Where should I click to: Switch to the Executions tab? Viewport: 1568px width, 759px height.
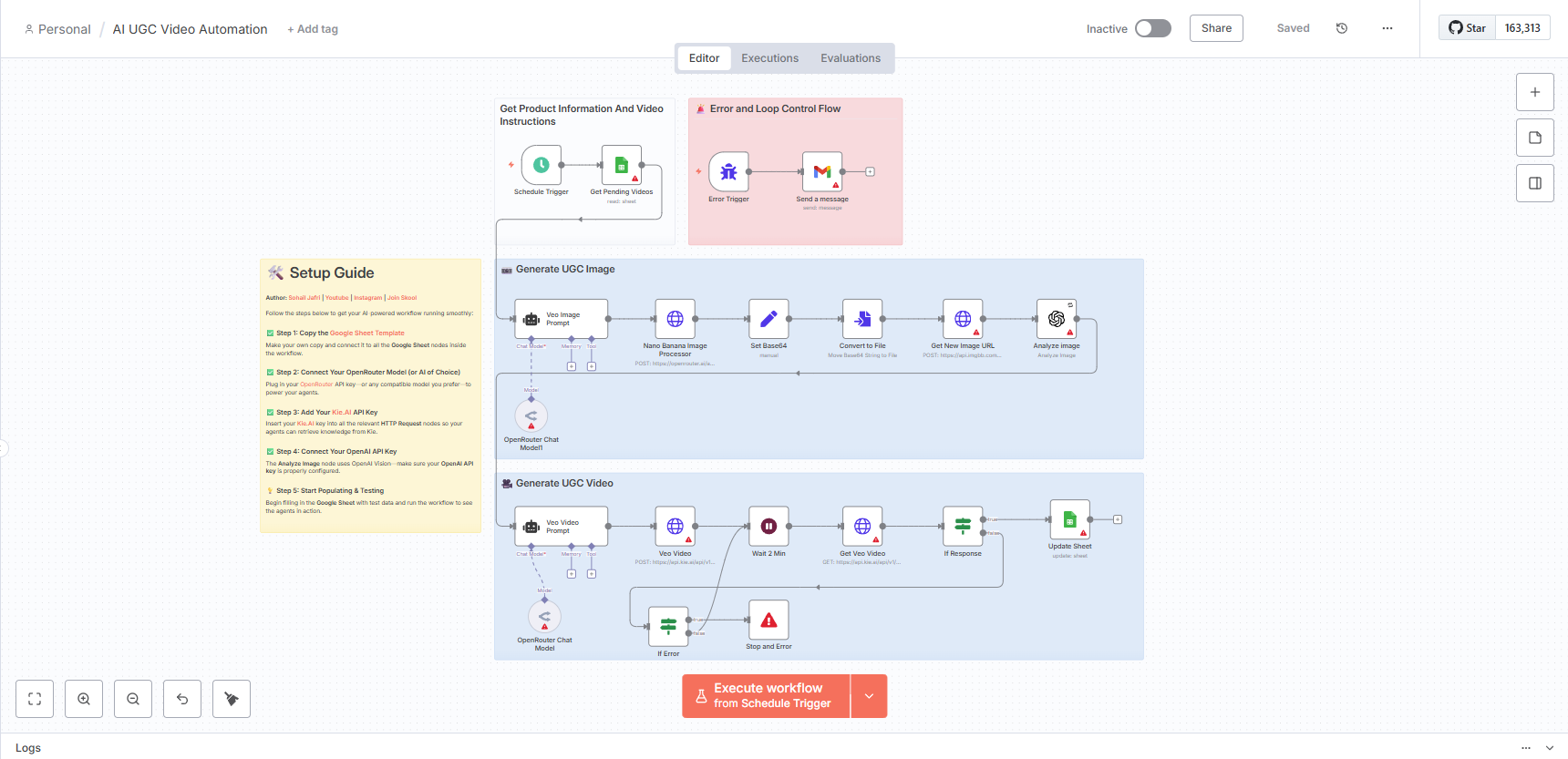point(769,58)
